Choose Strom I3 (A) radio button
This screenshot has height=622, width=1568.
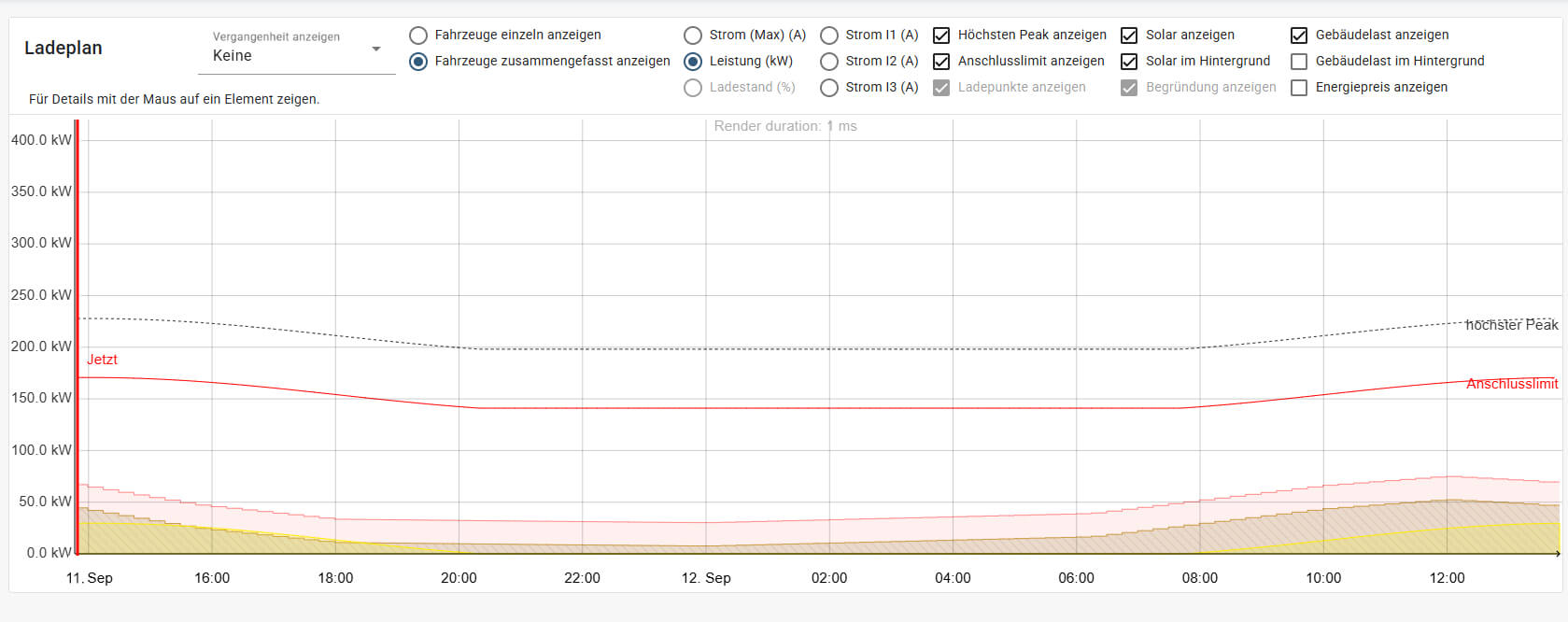829,88
